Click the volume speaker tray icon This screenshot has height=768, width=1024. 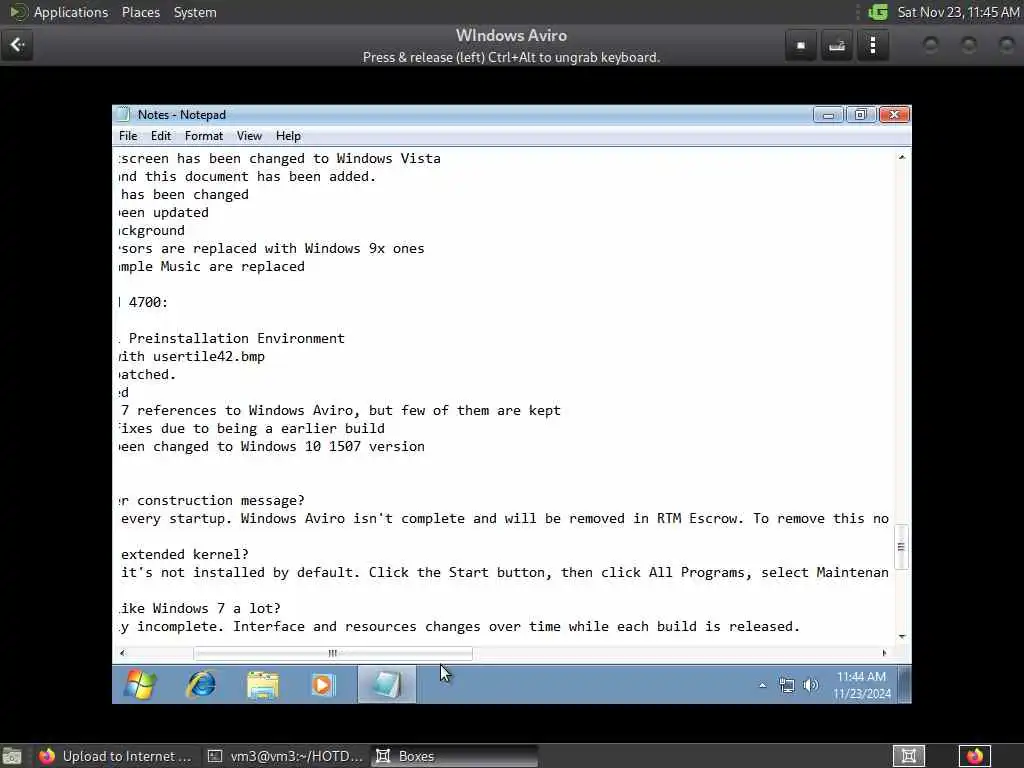click(810, 685)
